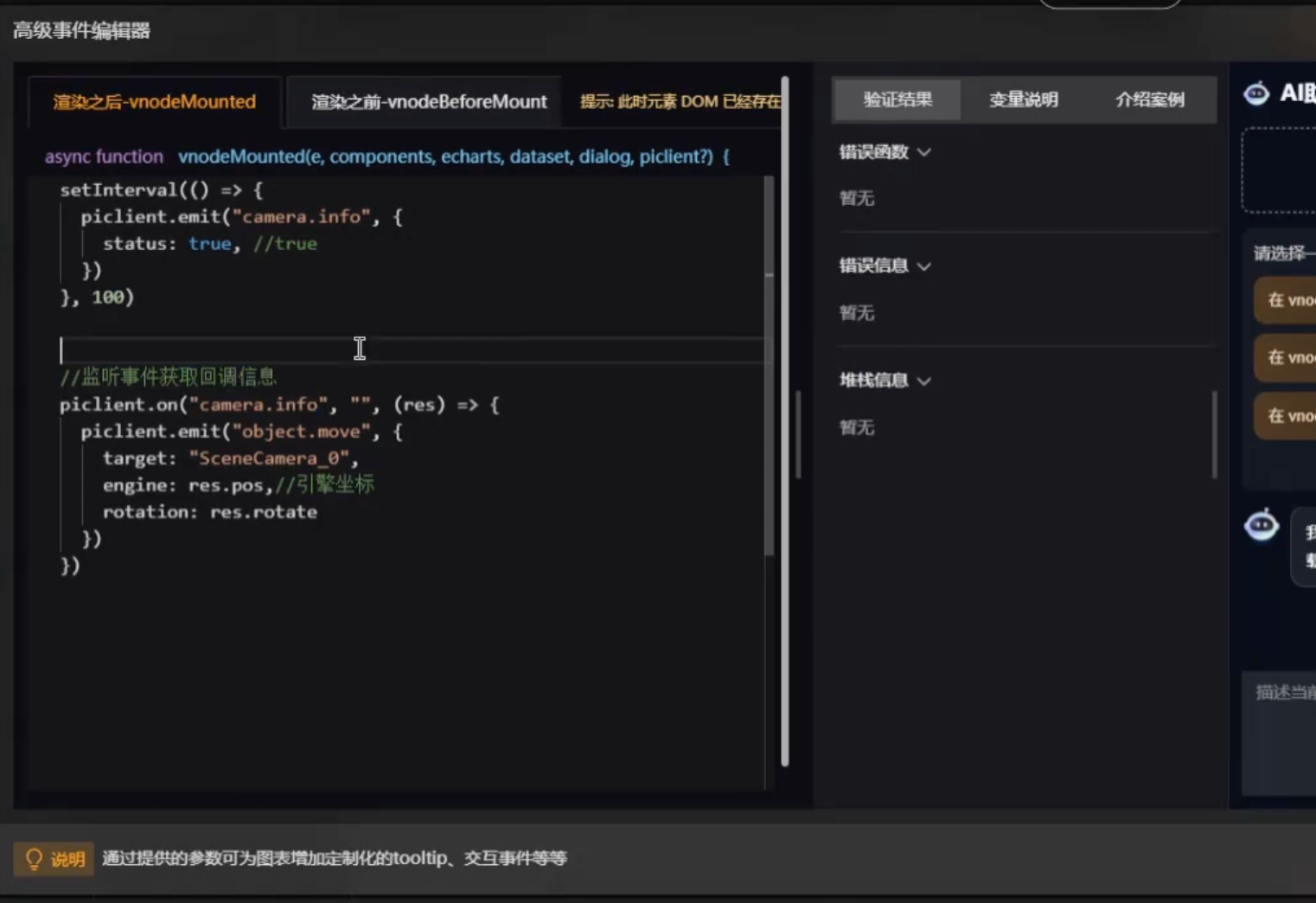Click the third AI suggestion button
Viewport: 1316px width, 903px height.
(1285, 416)
